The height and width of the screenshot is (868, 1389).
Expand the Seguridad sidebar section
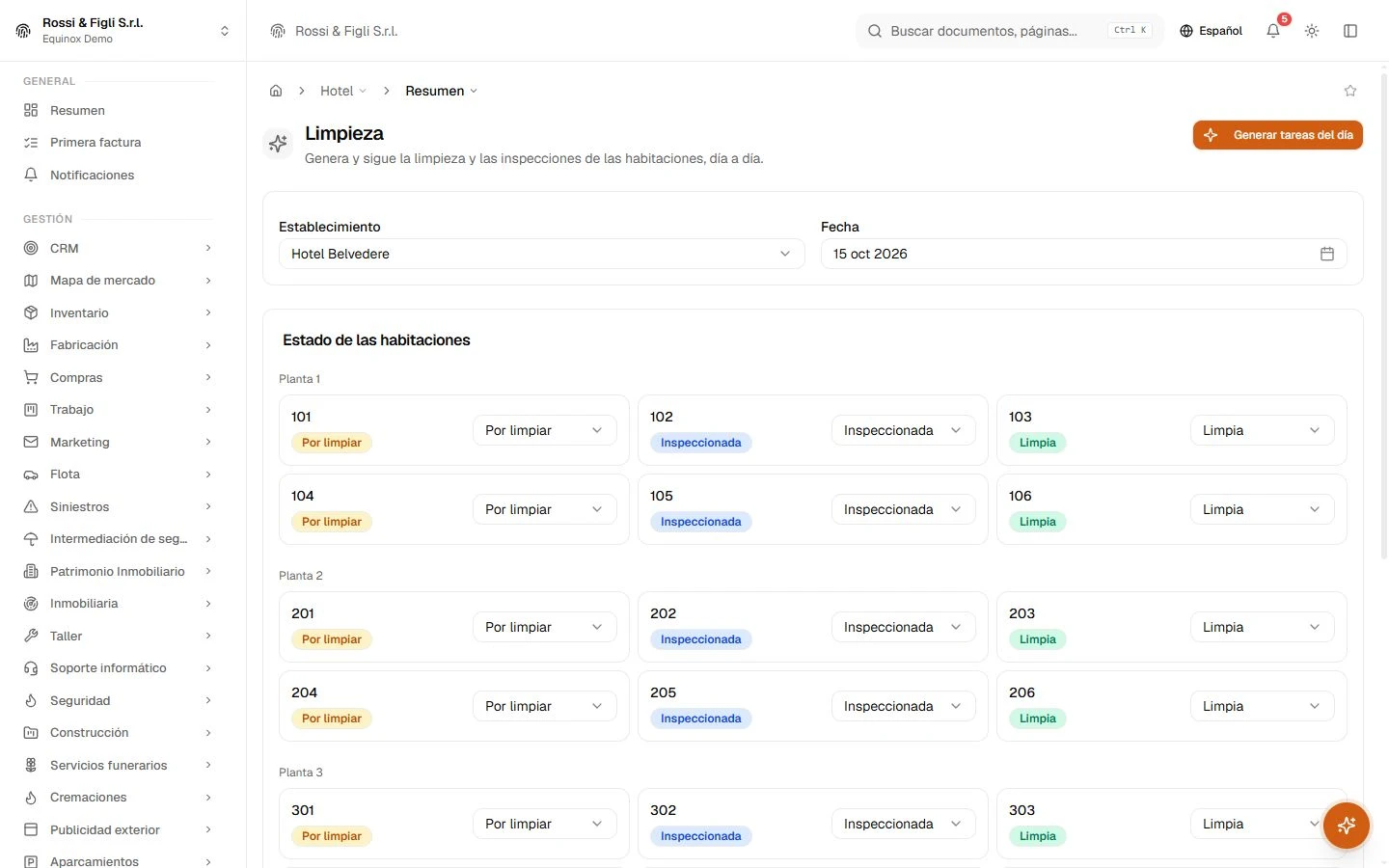118,700
